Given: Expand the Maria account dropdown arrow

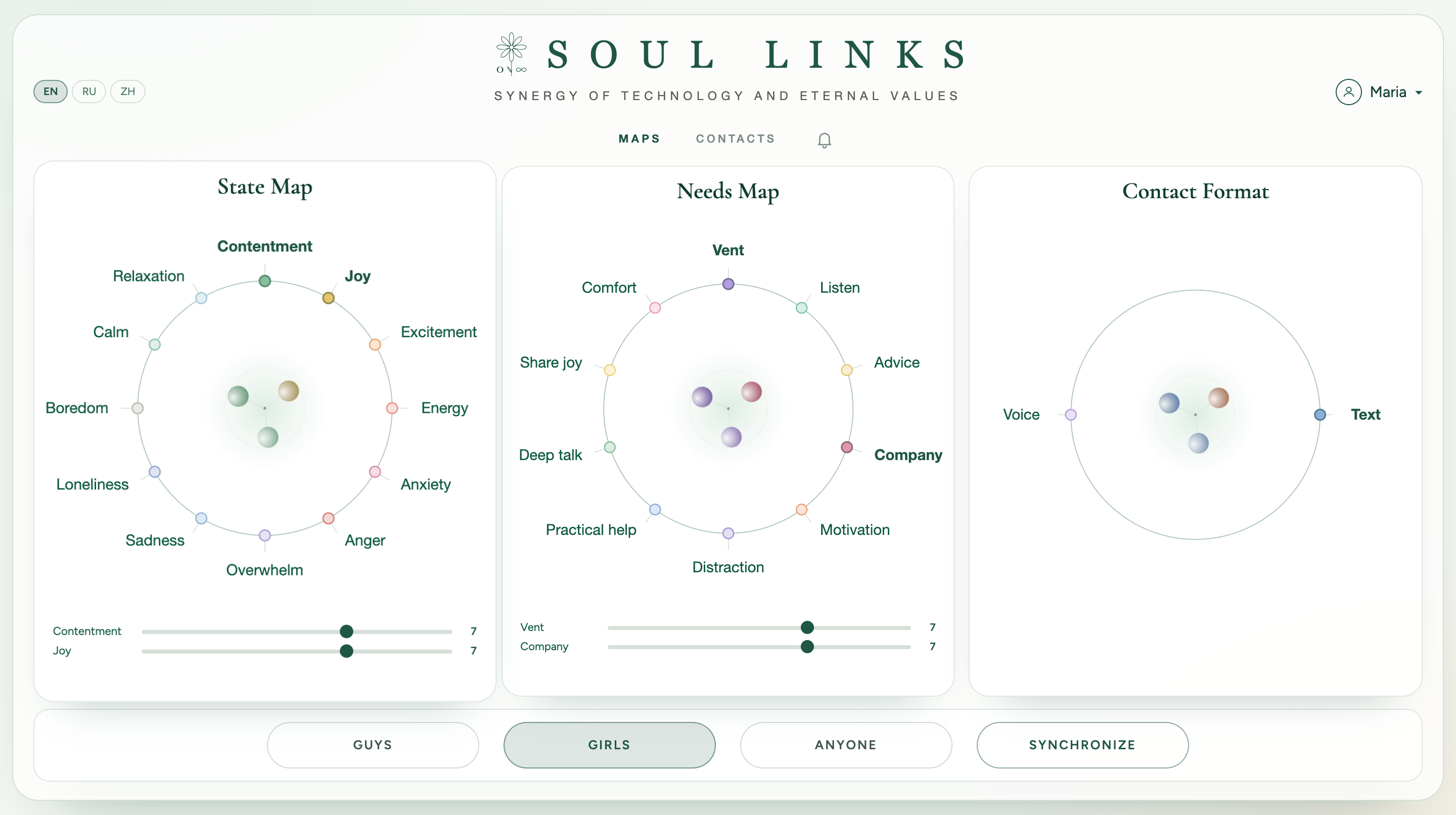Looking at the screenshot, I should pos(1419,93).
